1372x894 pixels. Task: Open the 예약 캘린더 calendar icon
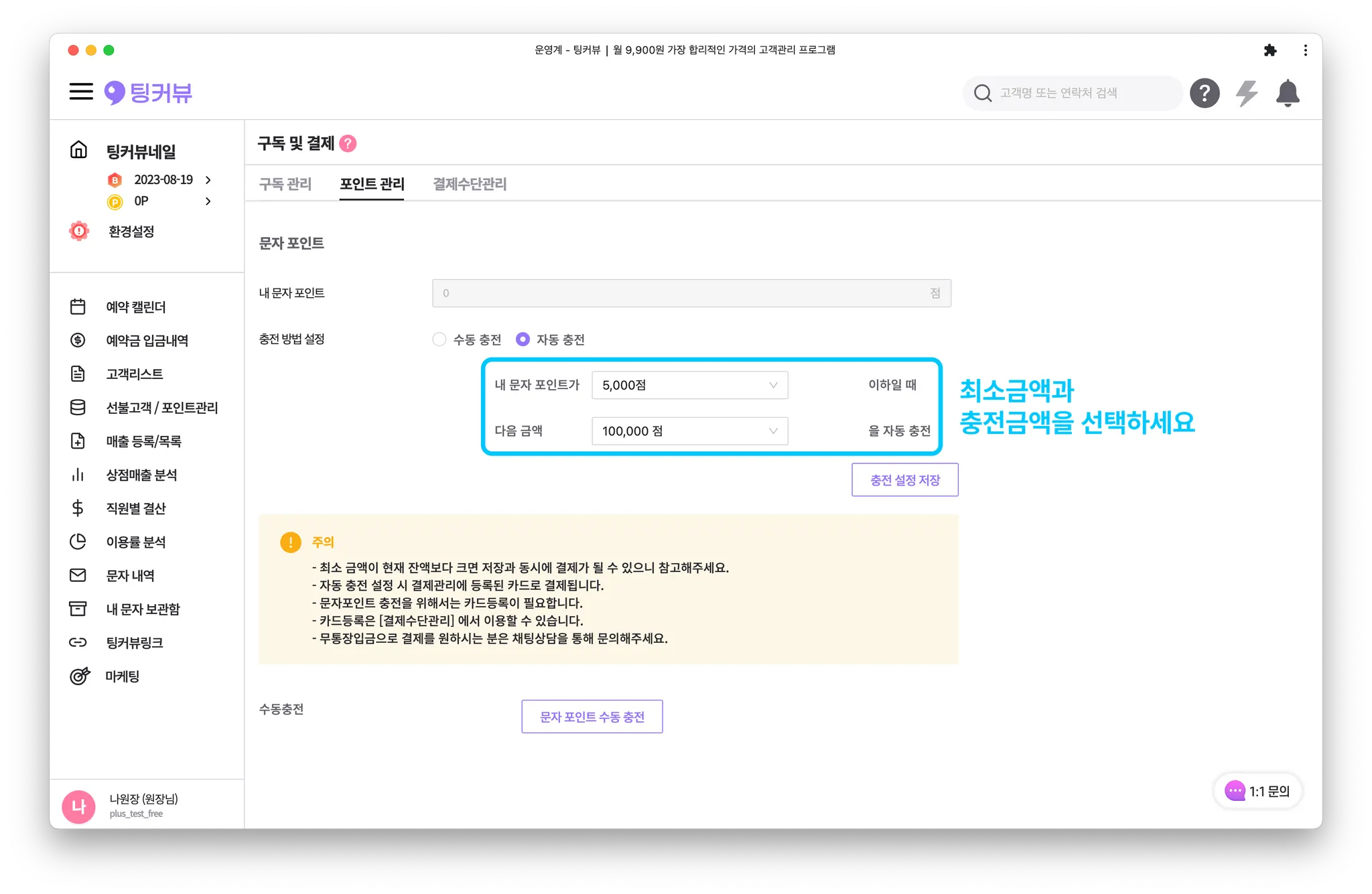tap(78, 307)
